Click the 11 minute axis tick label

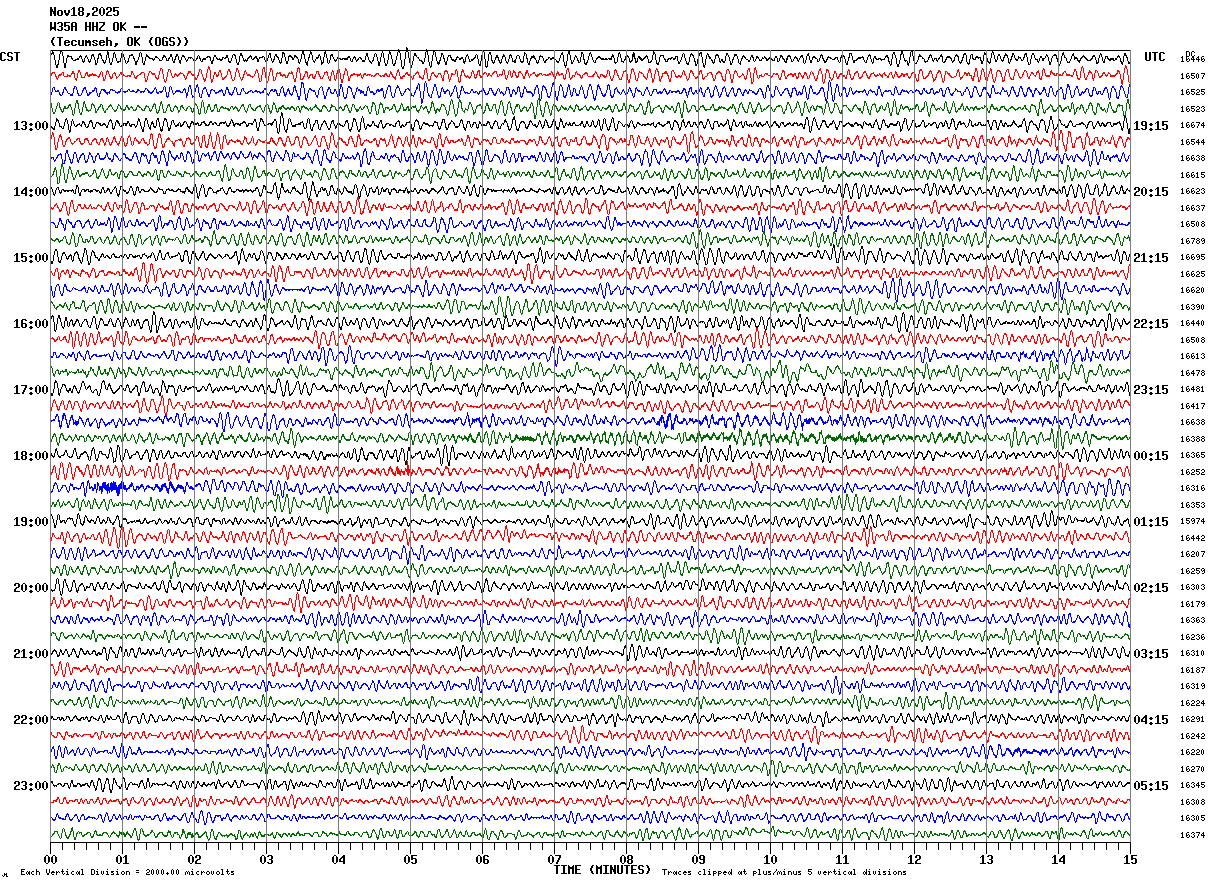click(x=842, y=859)
